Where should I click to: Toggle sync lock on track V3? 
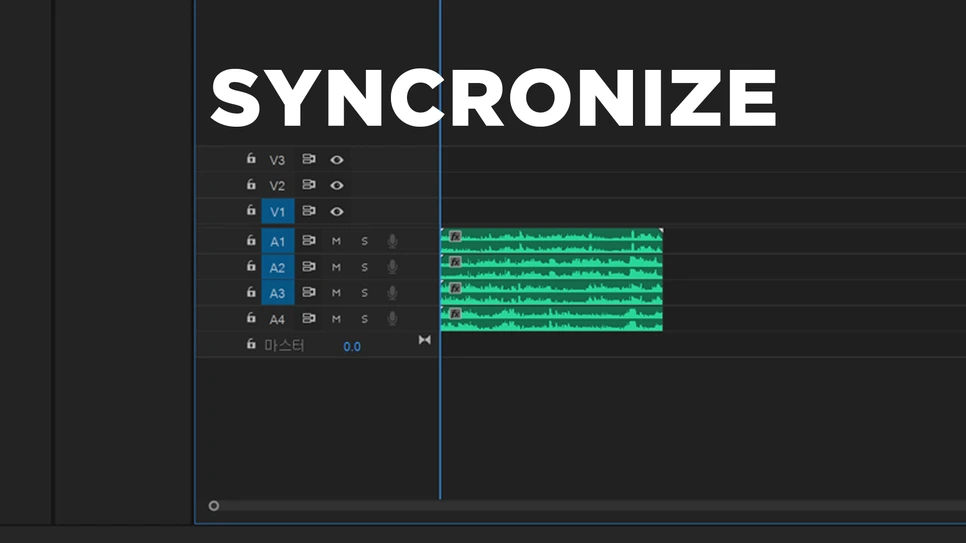pyautogui.click(x=309, y=159)
